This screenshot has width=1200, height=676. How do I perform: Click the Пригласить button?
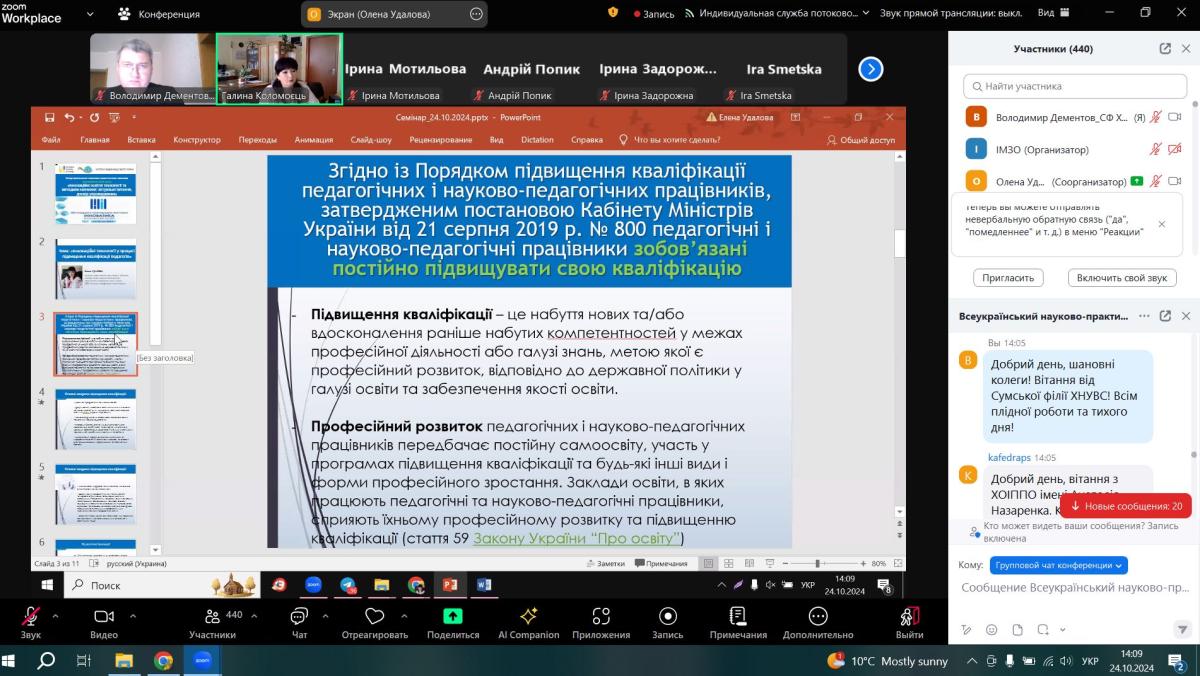coord(1008,278)
